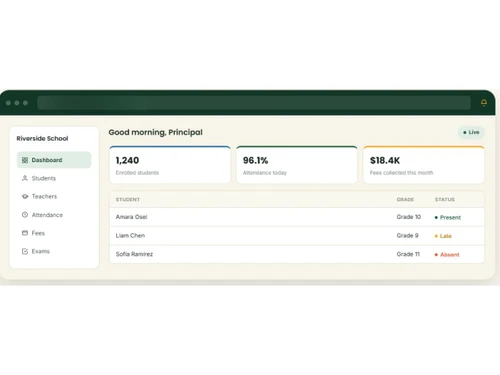The width and height of the screenshot is (500, 375).
Task: Go to Teachers in sidebar
Action: click(x=54, y=196)
